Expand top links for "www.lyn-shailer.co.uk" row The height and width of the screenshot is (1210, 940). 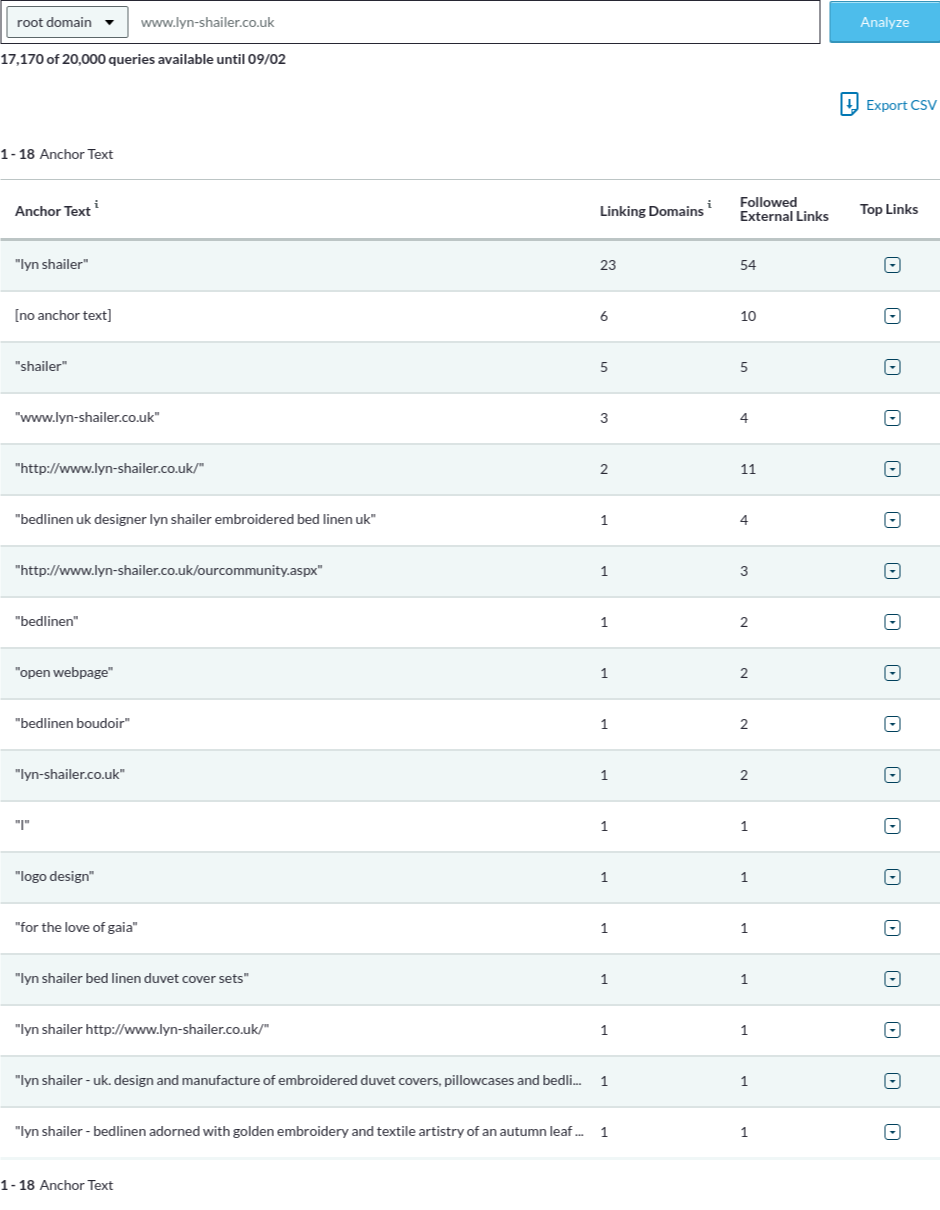893,418
